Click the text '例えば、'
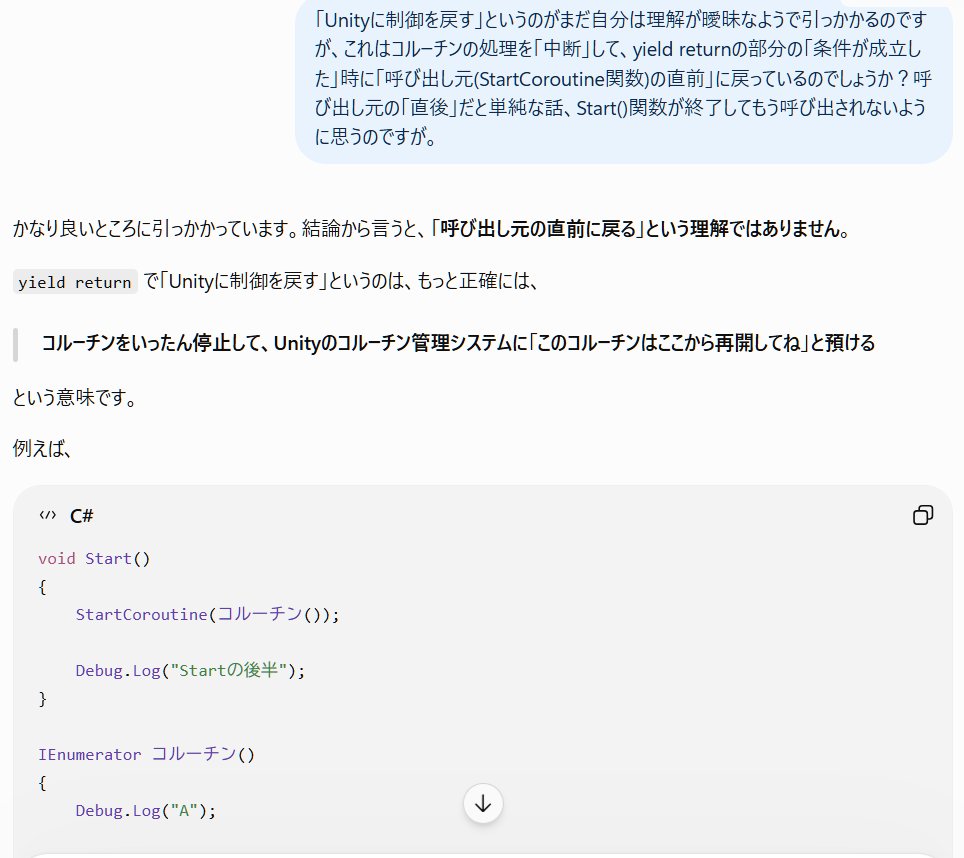Screen dimensions: 964x858 click(42, 449)
